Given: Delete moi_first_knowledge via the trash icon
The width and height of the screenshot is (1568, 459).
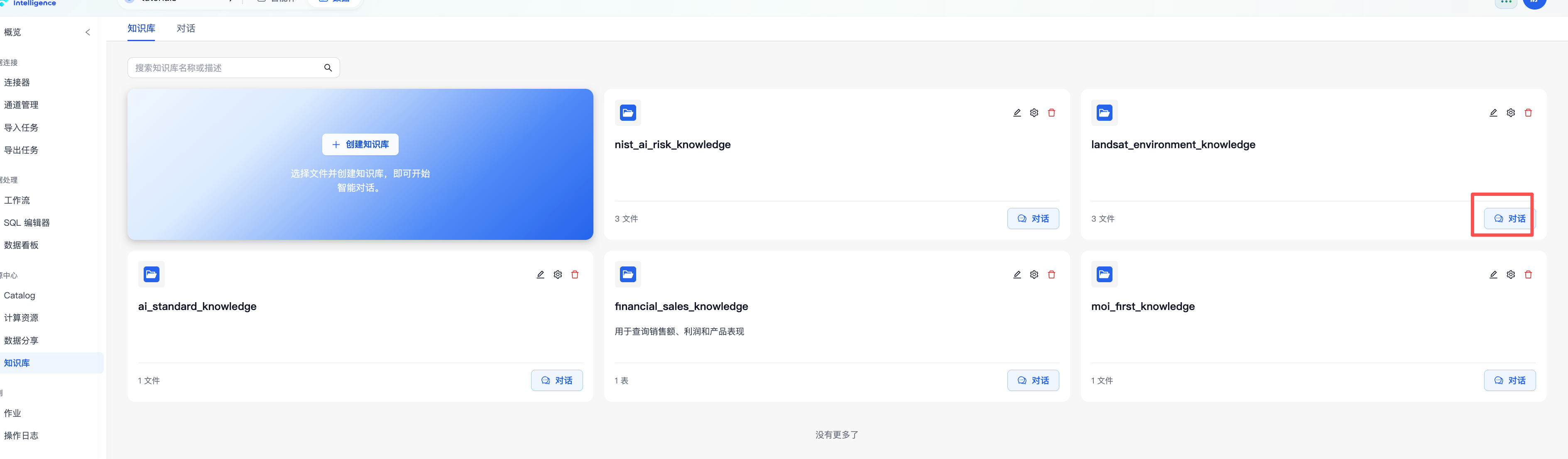Looking at the screenshot, I should click(1528, 275).
